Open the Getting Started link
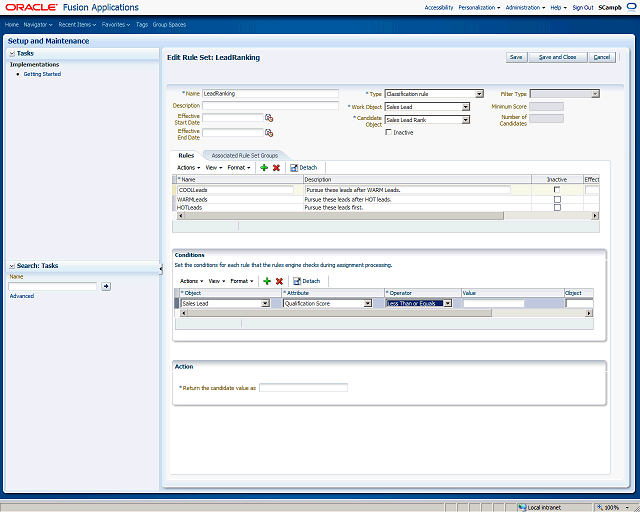This screenshot has height=512, width=640. click(42, 74)
